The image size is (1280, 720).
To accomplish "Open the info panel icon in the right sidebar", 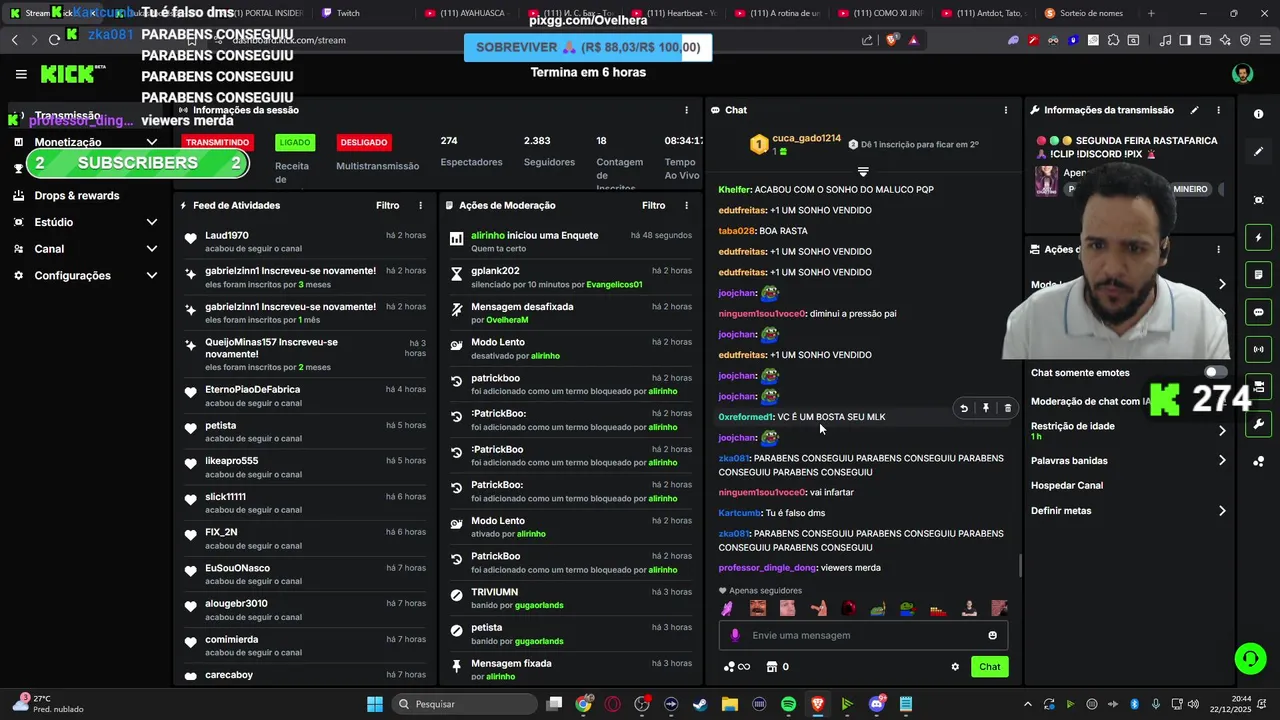I will (x=1258, y=114).
